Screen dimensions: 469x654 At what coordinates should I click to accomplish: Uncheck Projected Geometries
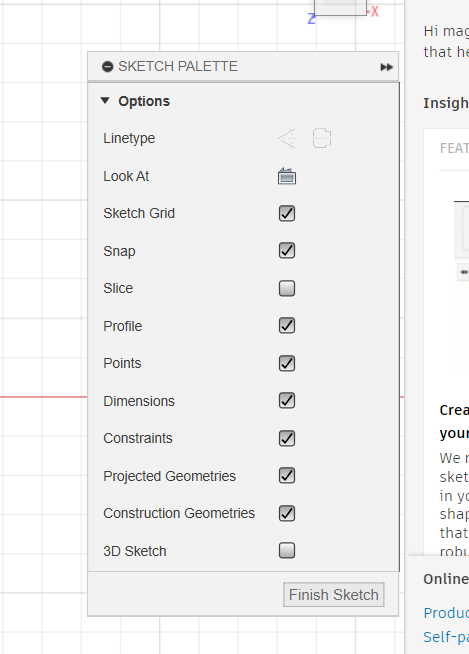287,475
